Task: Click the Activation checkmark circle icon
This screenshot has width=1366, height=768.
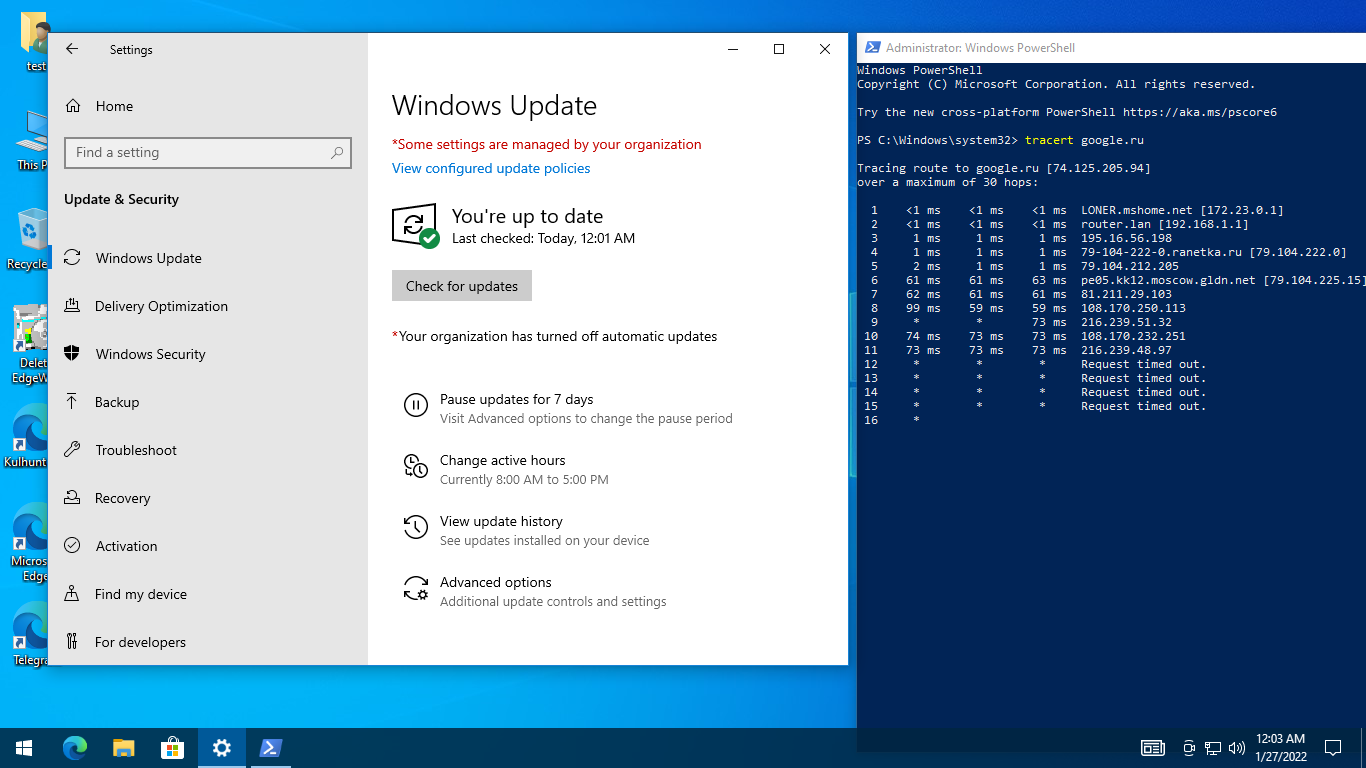Action: coord(72,546)
